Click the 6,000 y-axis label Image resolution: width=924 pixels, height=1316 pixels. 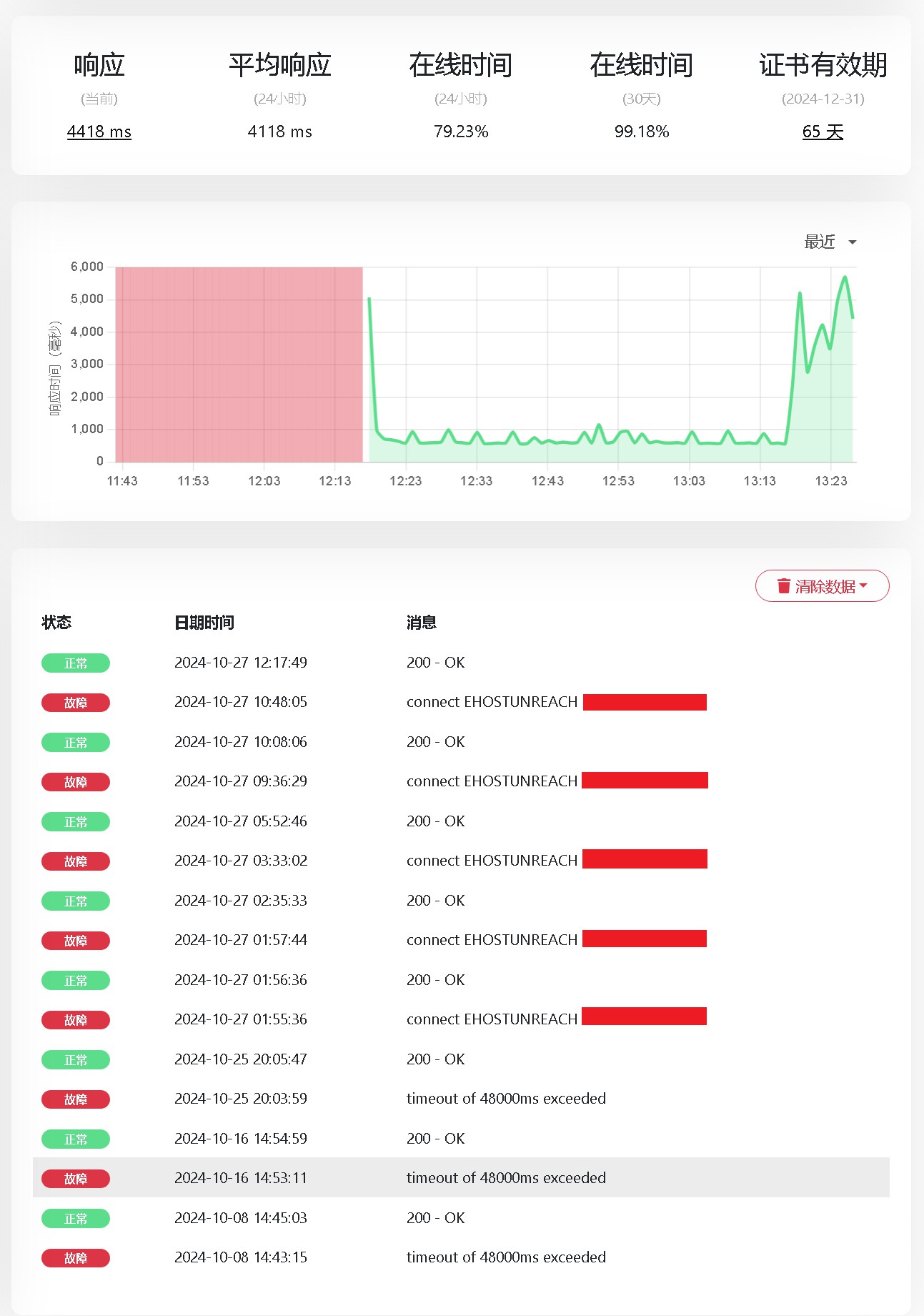[87, 267]
